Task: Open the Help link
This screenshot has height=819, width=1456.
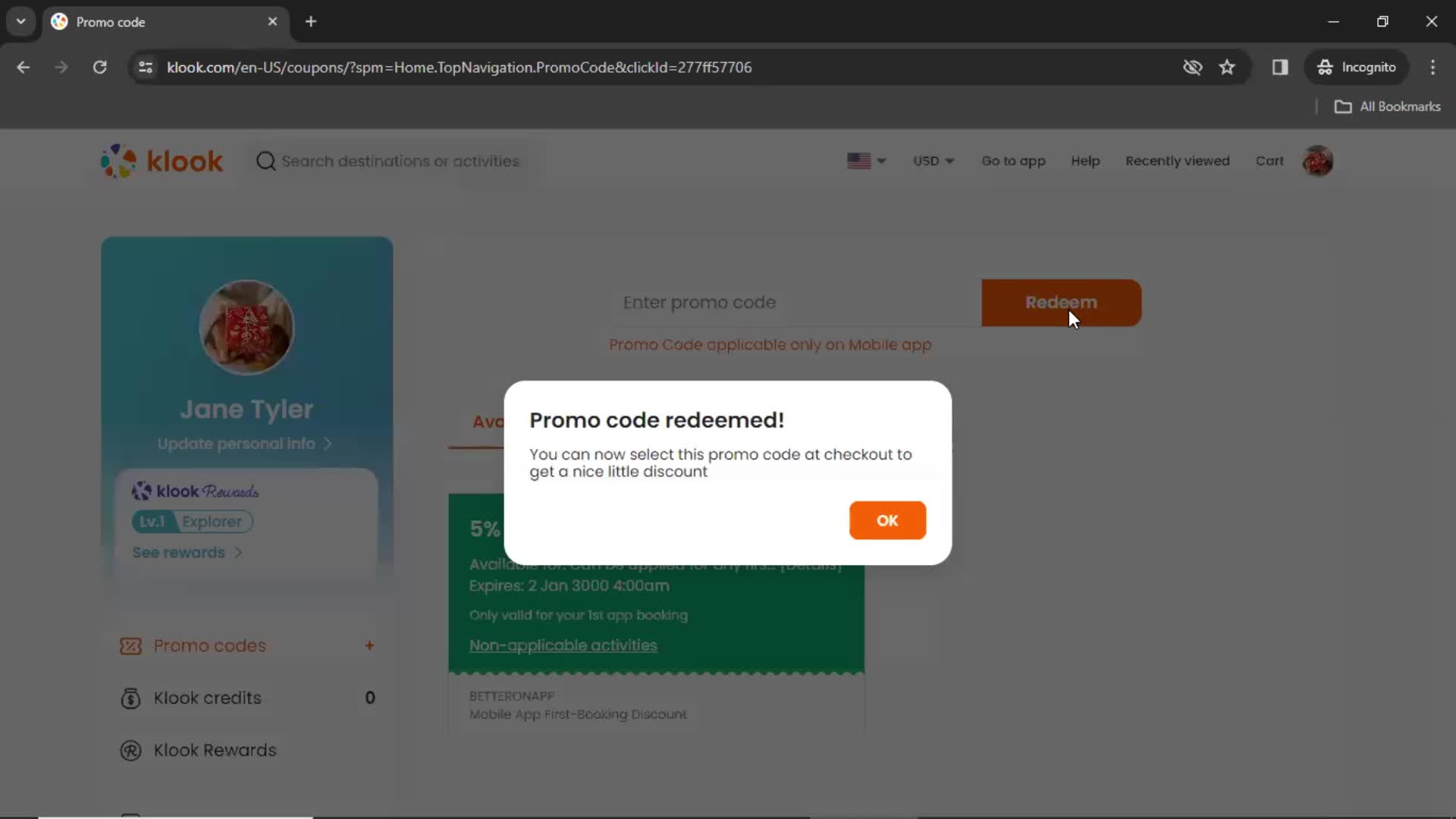Action: [1085, 161]
